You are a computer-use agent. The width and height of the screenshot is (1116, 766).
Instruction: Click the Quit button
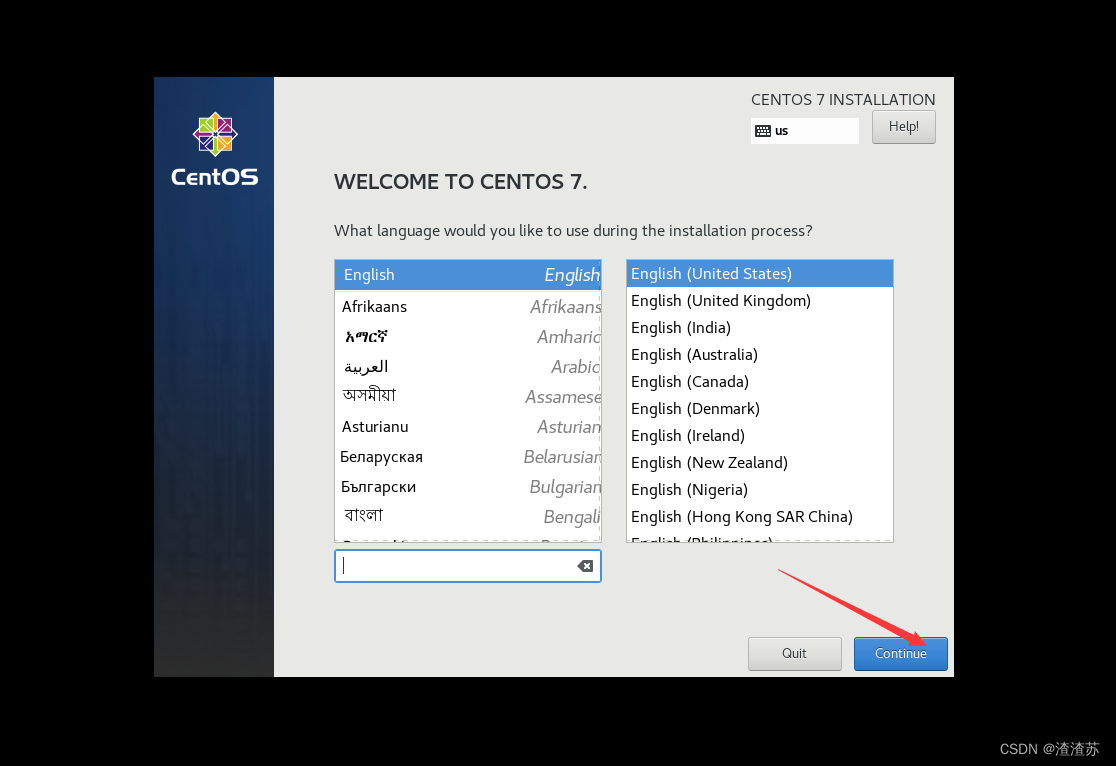point(794,654)
